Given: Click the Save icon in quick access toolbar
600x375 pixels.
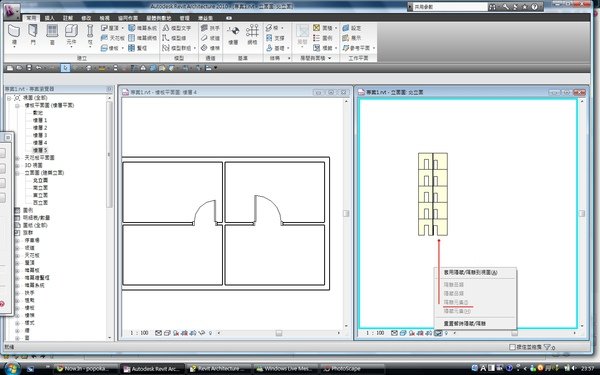Looking at the screenshot, I should click(x=29, y=68).
